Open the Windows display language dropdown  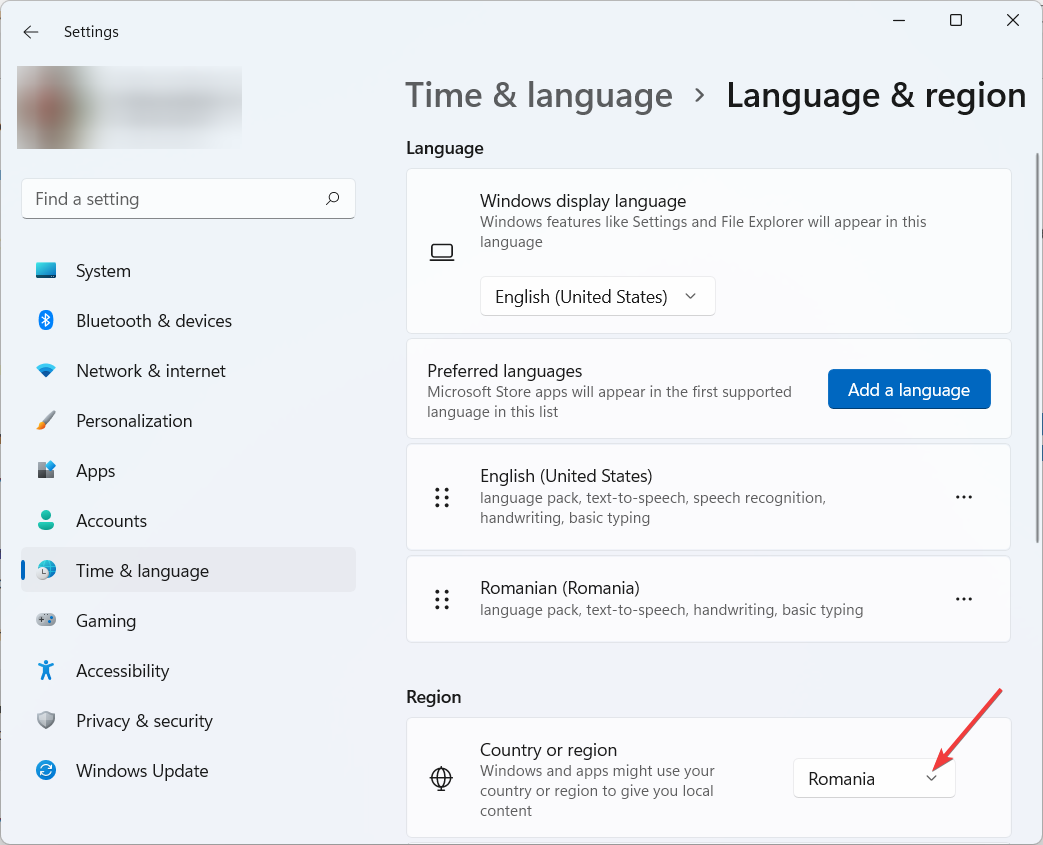[597, 297]
